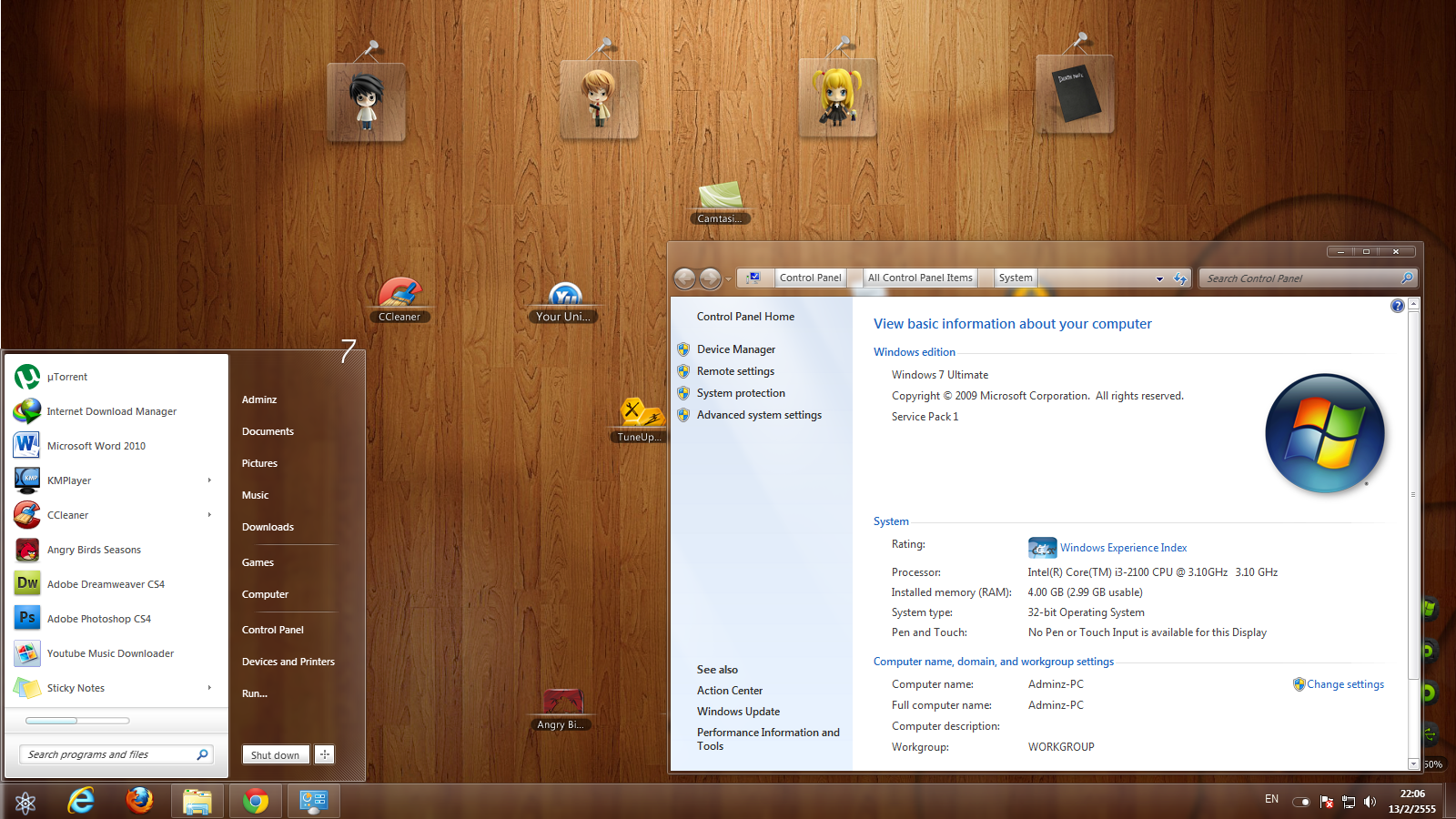Click Windows Experience Index link
This screenshot has height=819, width=1456.
pos(1123,548)
